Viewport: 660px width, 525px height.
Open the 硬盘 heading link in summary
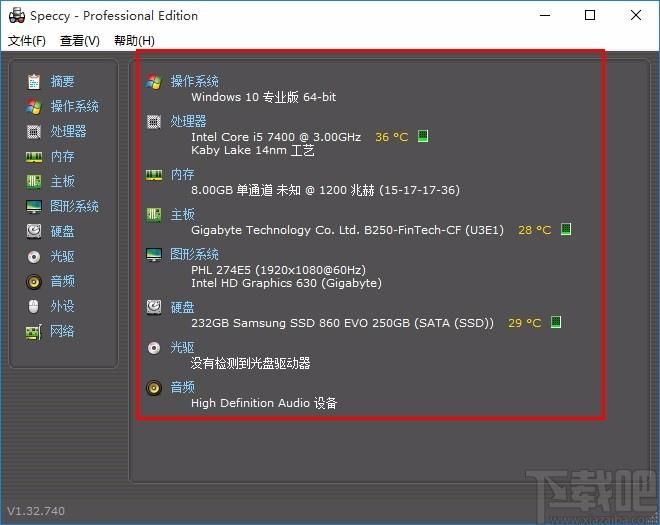[x=182, y=307]
